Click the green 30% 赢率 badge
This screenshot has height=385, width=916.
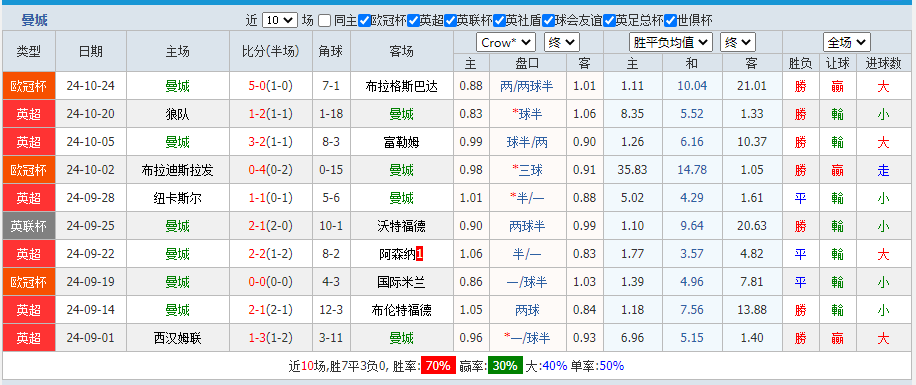pos(505,366)
